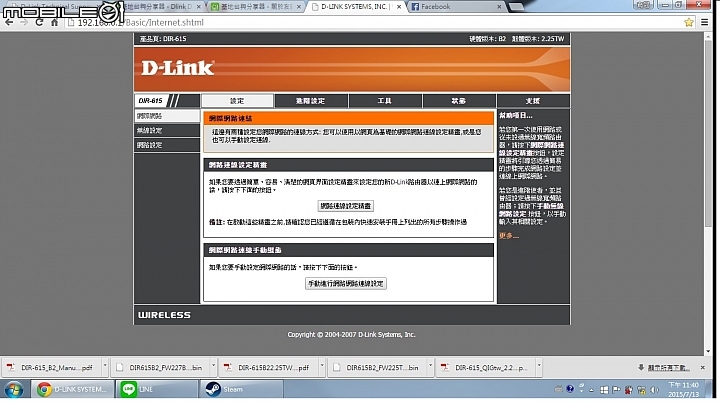720x404 pixels.
Task: Click the page info icon in address bar
Action: click(71, 22)
